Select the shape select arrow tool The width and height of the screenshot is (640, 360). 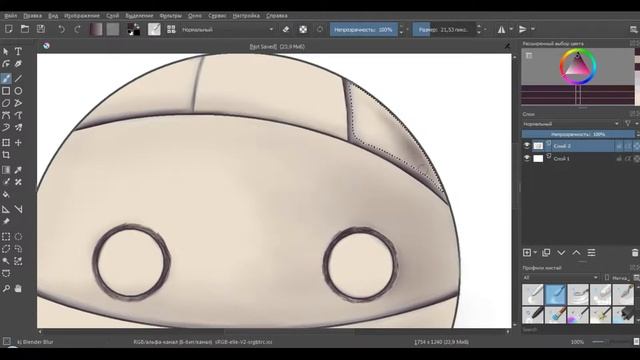(x=6, y=51)
